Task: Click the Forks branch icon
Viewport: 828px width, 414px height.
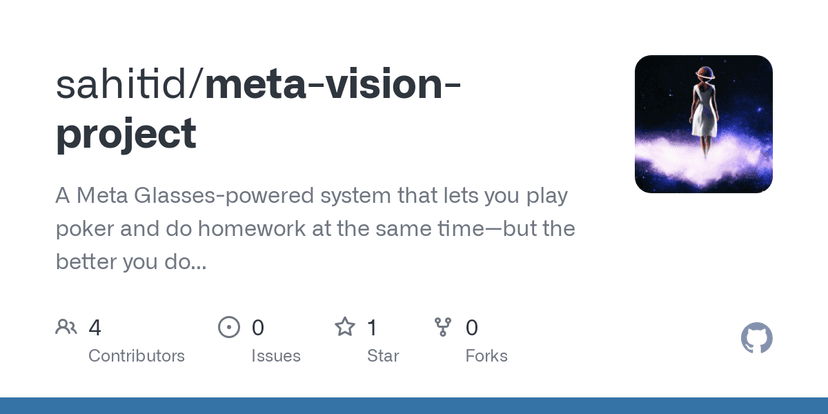Action: 443,327
